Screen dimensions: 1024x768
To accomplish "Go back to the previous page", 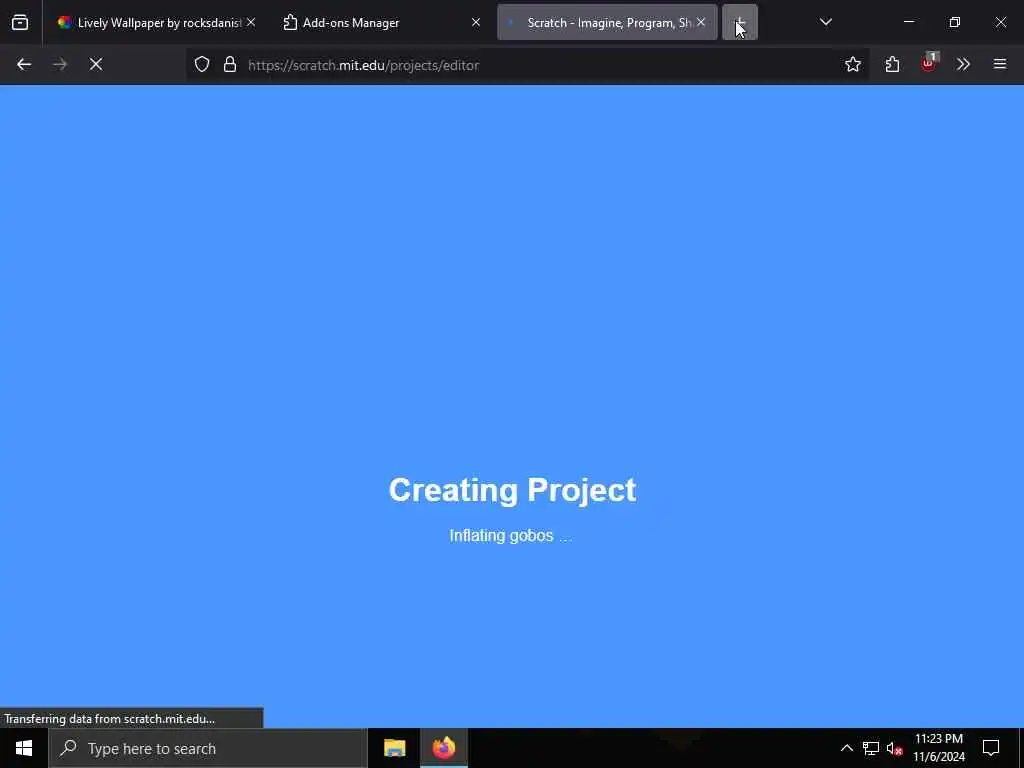I will 24,65.
